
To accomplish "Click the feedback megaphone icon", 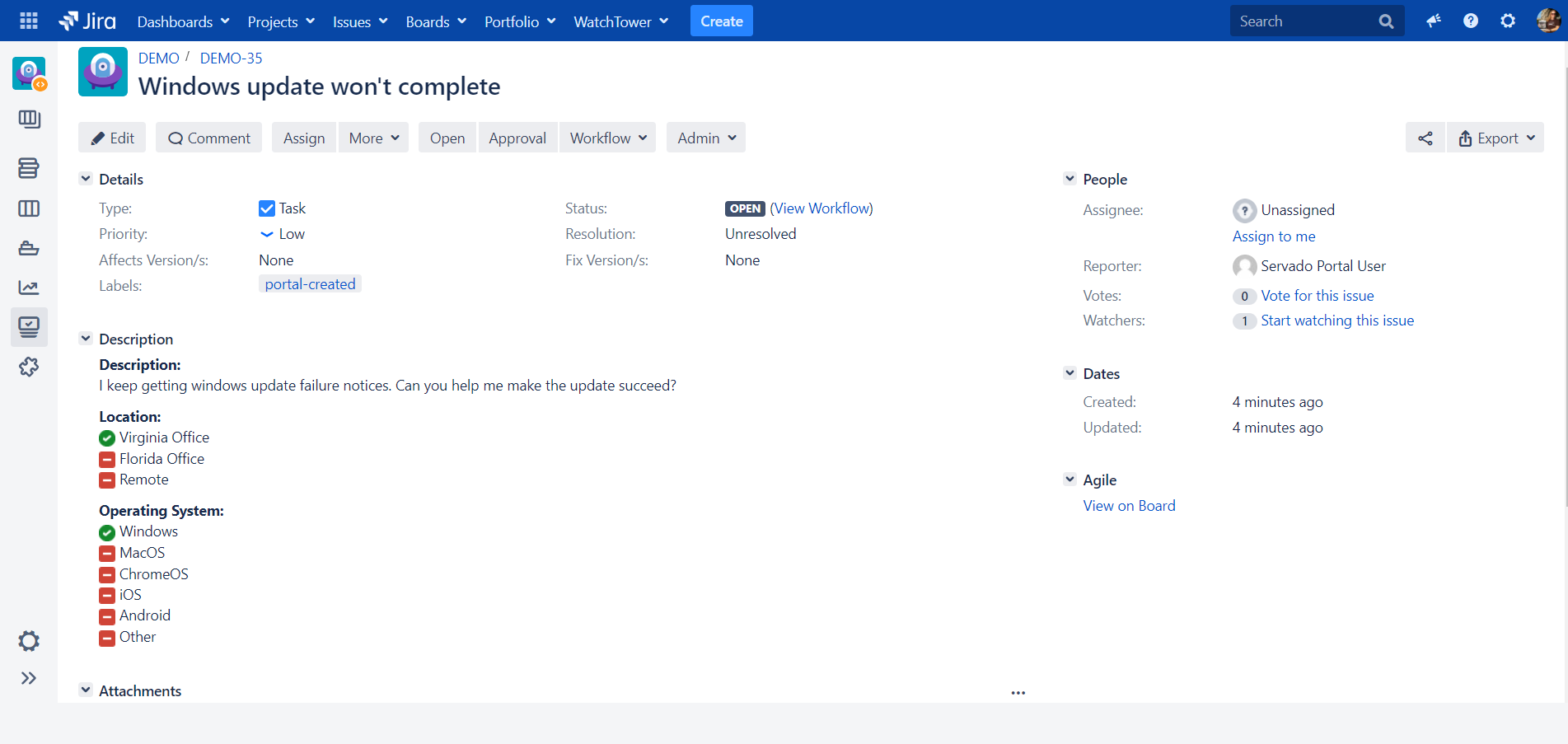I will [x=1434, y=21].
